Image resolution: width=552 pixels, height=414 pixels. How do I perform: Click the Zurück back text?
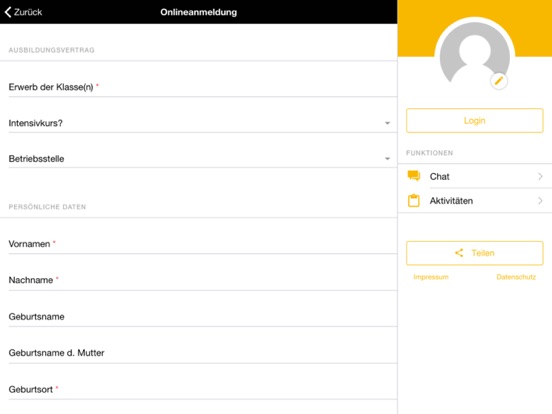[28, 12]
